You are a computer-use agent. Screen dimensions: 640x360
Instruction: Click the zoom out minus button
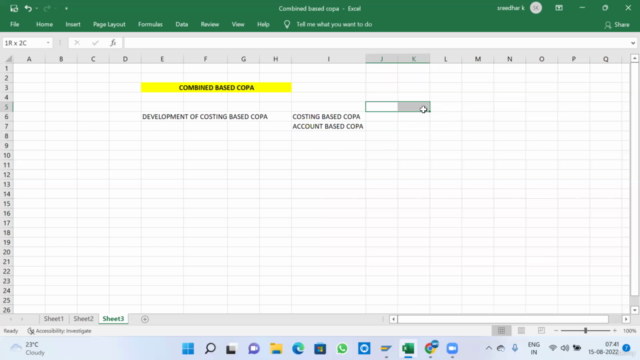[x=556, y=331]
